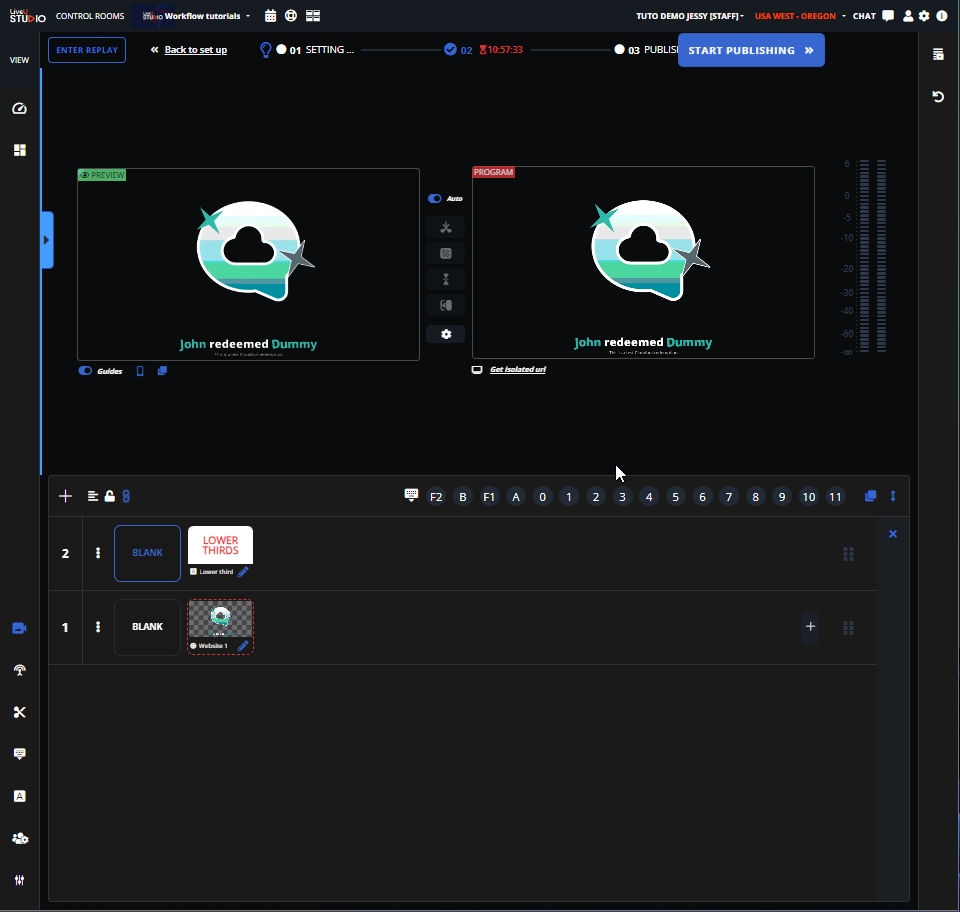Open the audio mixer sliders icon
Screen dimensions: 960x912
point(20,880)
